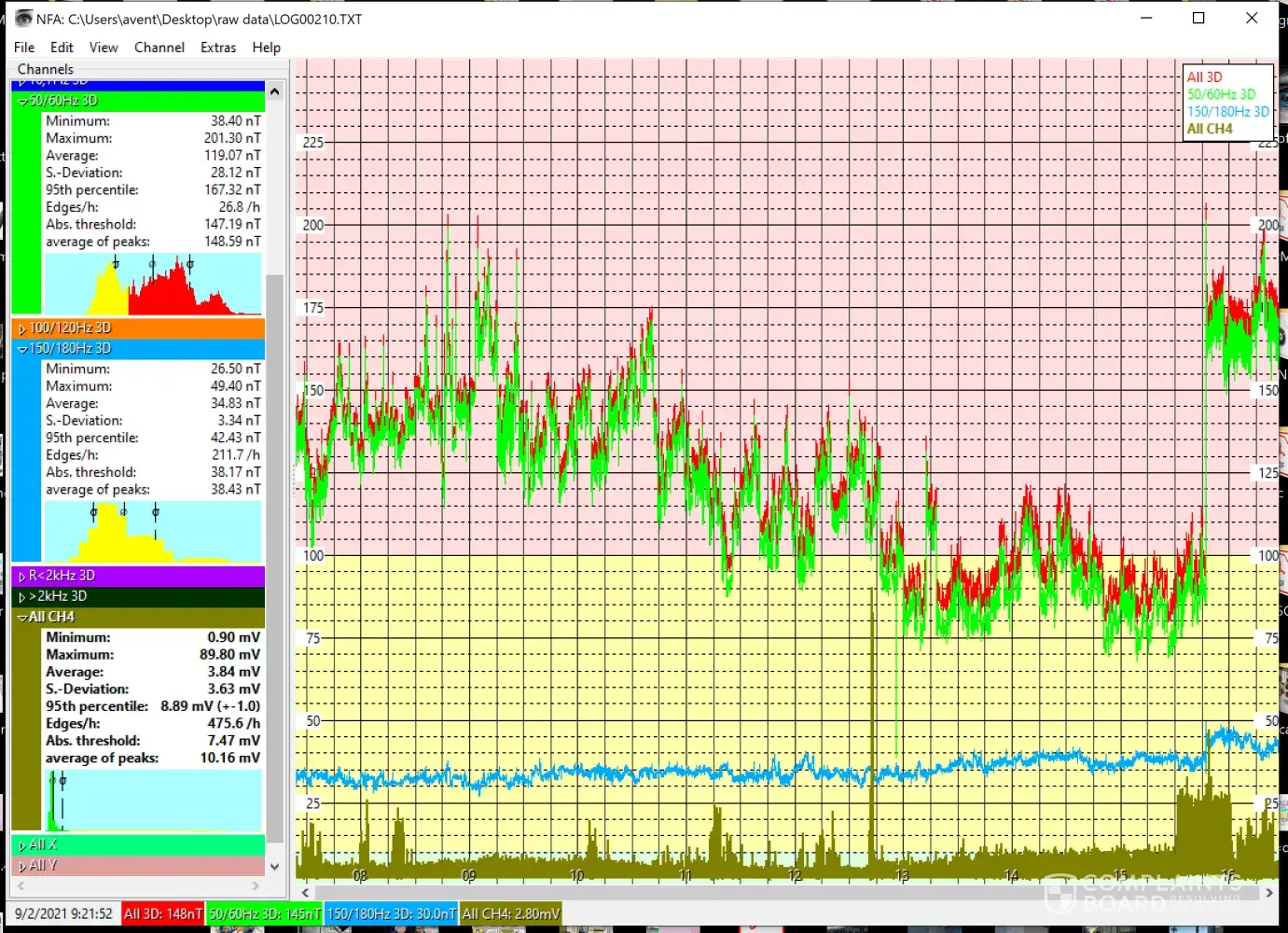1288x933 pixels.
Task: Expand the All X channel section
Action: (x=22, y=845)
